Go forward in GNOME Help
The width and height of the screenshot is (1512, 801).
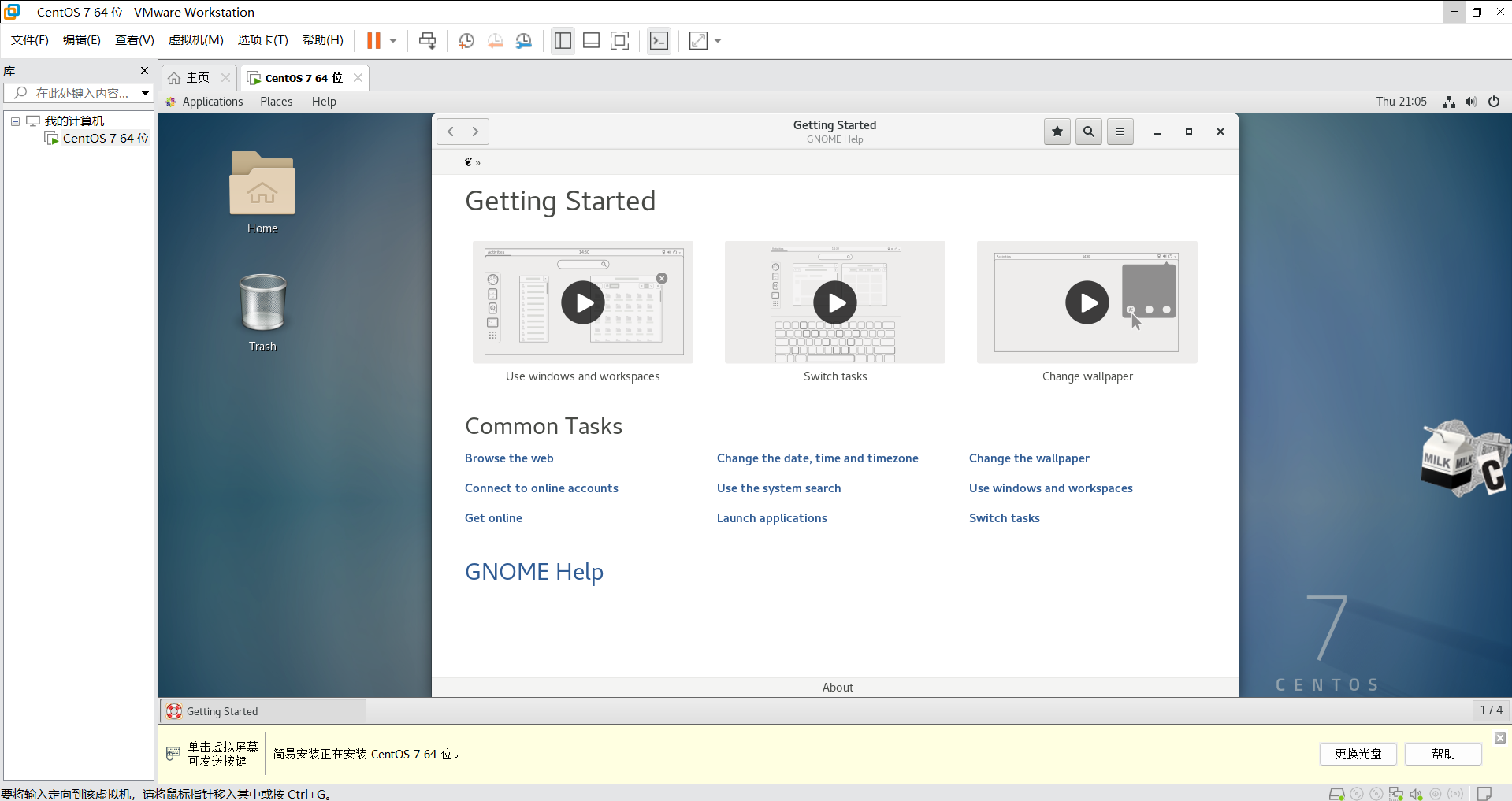point(476,132)
